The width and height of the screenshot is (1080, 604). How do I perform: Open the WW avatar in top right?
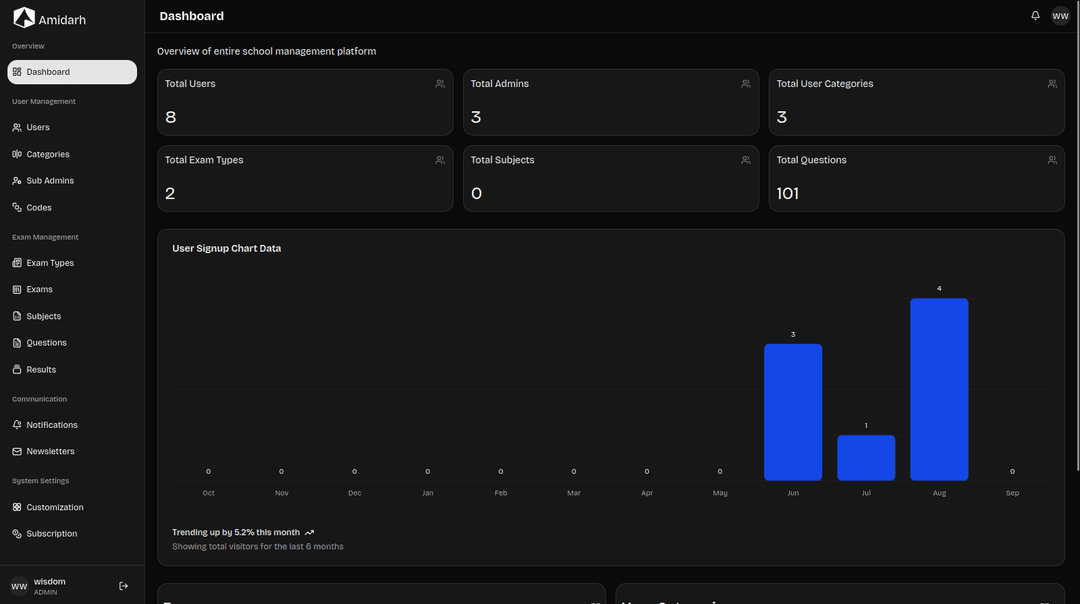[1060, 16]
